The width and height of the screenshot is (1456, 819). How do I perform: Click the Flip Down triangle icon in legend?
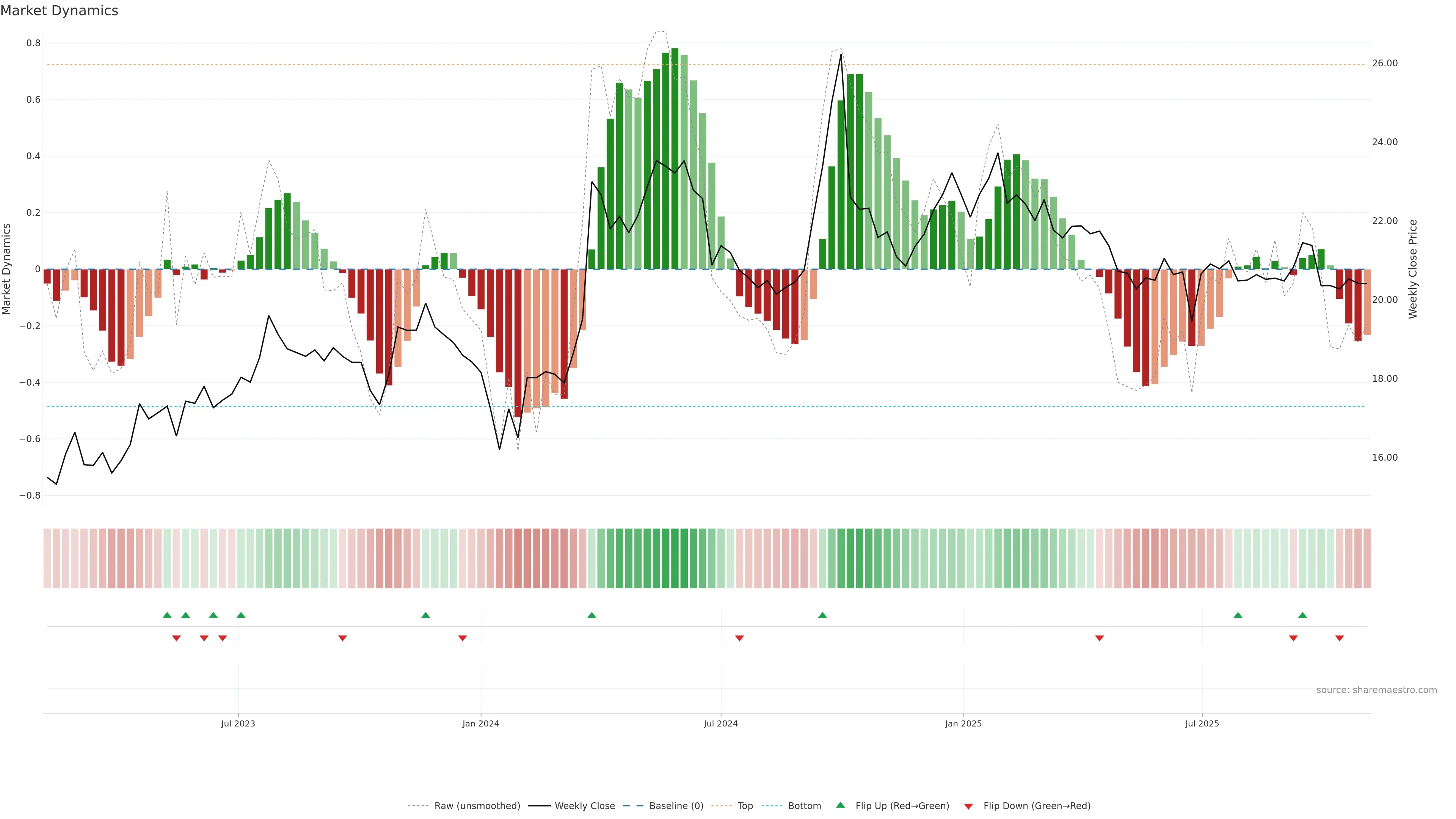point(968,806)
